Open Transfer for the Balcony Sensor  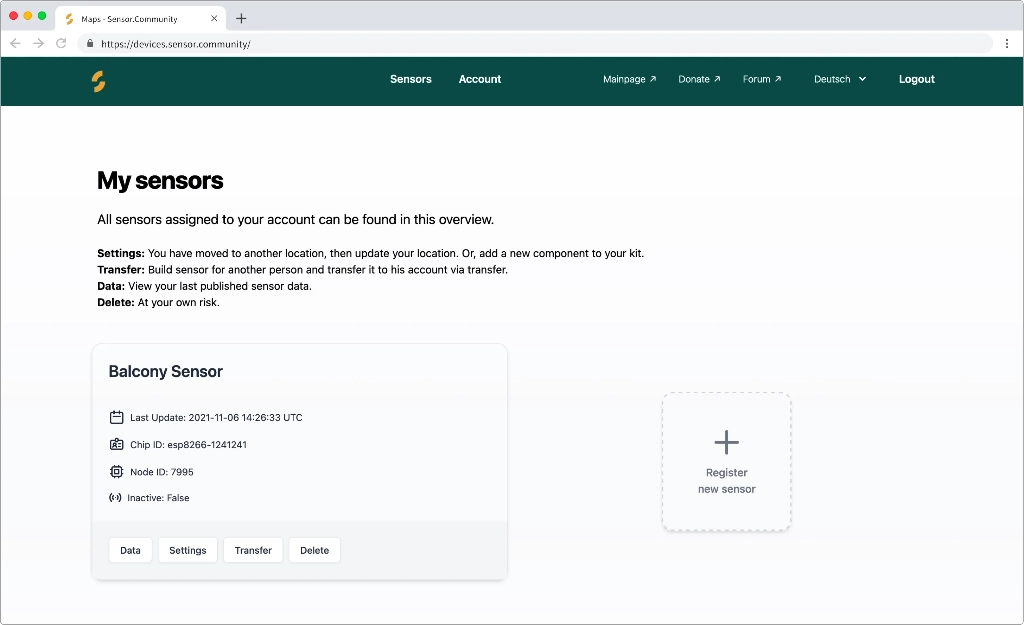click(252, 550)
